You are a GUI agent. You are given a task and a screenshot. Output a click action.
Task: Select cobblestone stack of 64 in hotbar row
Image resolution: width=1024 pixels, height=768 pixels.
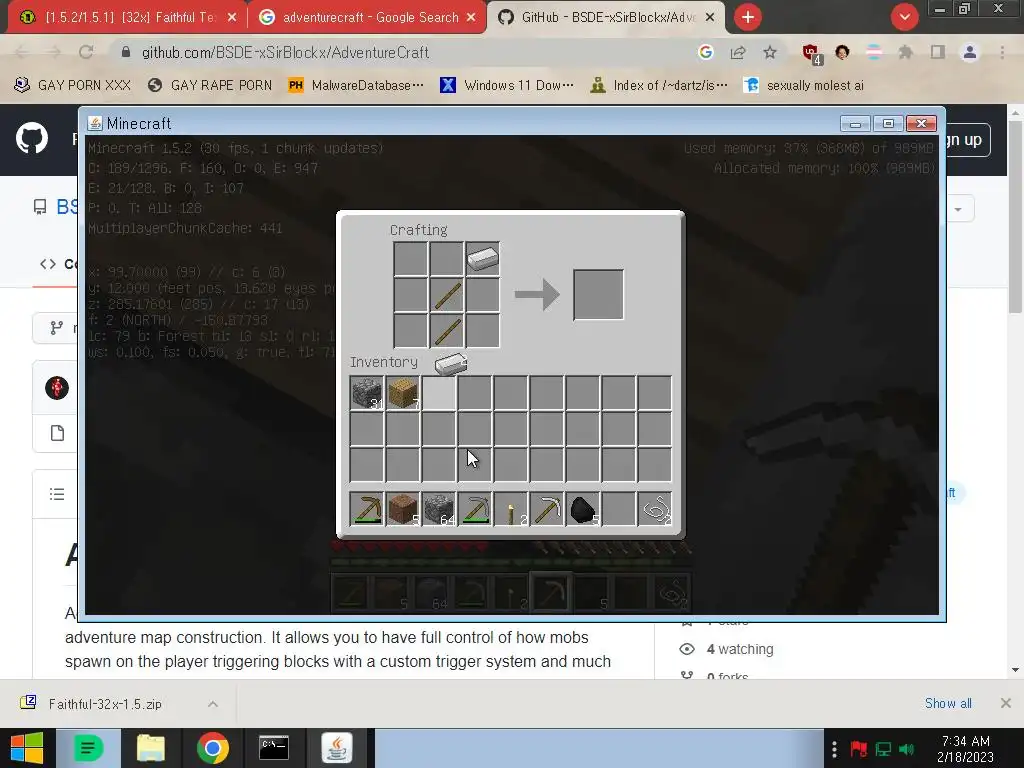point(438,509)
